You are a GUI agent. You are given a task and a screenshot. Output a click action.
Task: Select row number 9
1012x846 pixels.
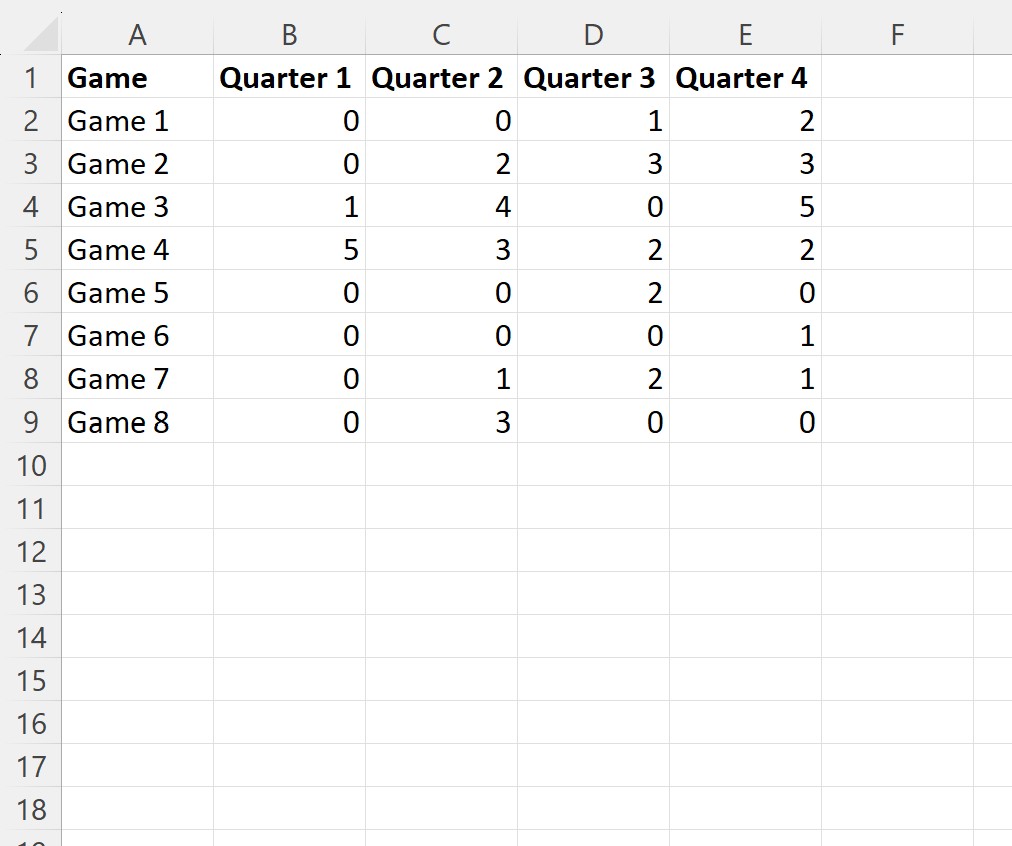(31, 421)
